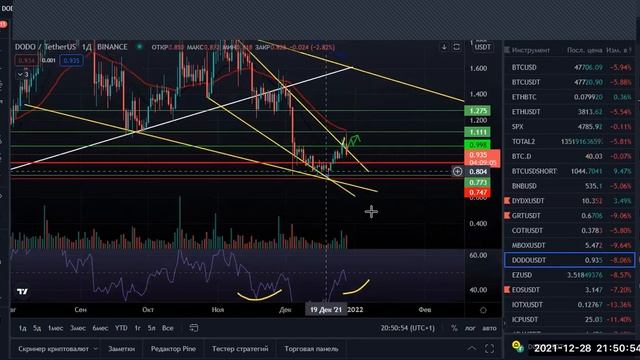
Task: Select the 1мес time range
Action: pos(55,328)
